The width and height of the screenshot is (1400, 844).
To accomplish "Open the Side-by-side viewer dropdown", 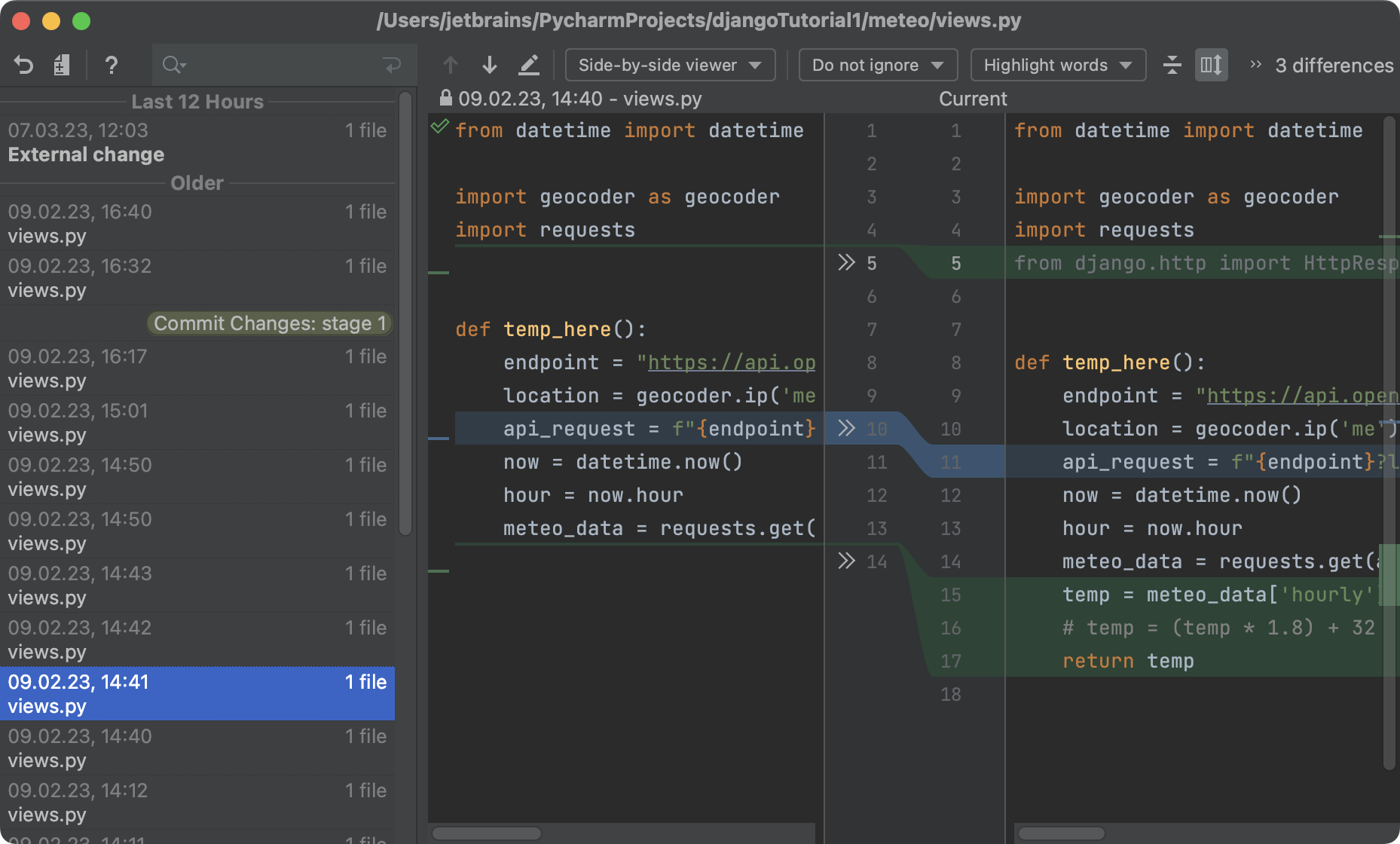I will pyautogui.click(x=669, y=65).
